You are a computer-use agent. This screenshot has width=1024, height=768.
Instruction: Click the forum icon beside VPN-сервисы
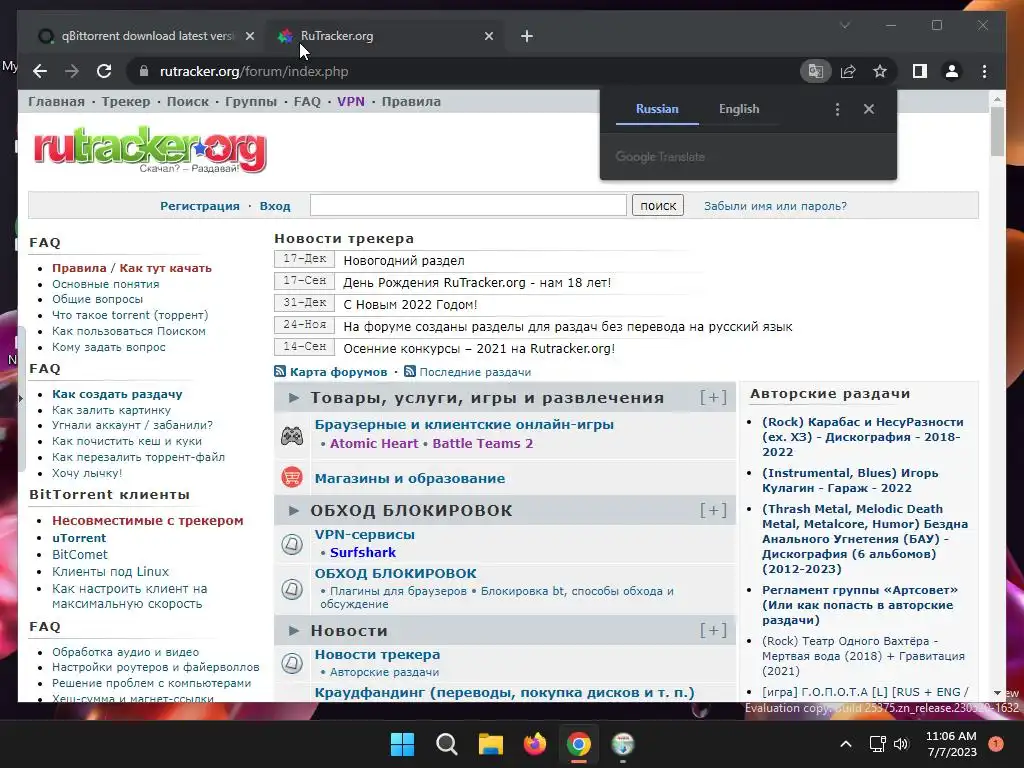(x=292, y=544)
